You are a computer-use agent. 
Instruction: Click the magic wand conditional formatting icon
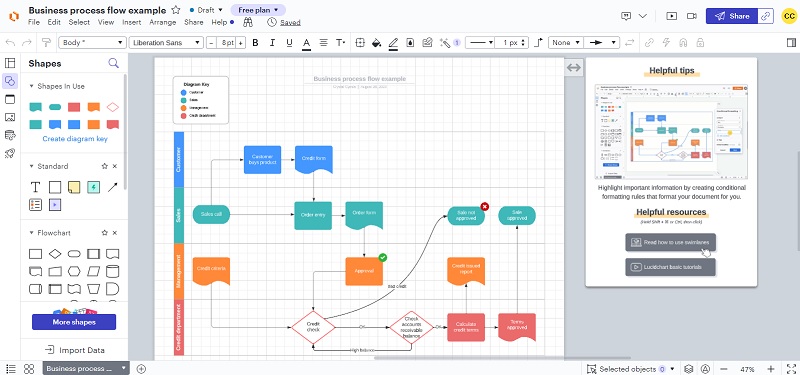445,43
